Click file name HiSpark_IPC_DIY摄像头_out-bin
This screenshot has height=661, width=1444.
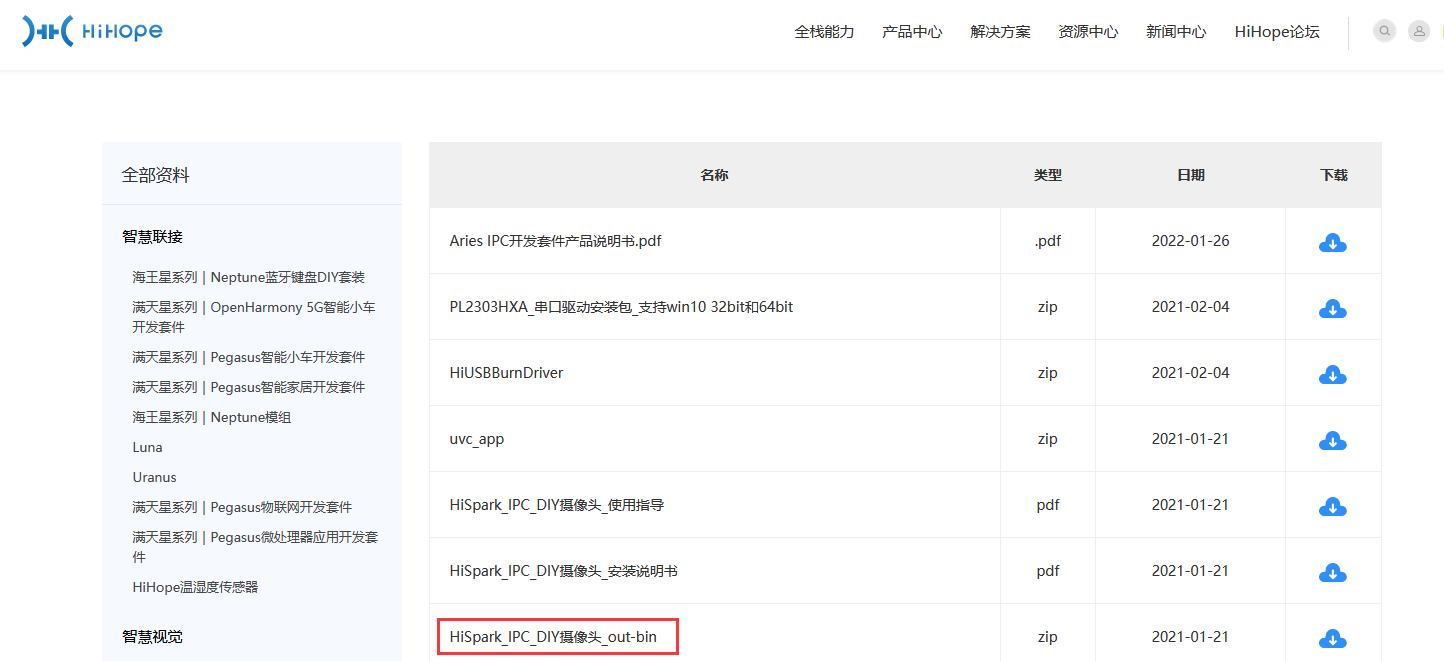point(553,637)
